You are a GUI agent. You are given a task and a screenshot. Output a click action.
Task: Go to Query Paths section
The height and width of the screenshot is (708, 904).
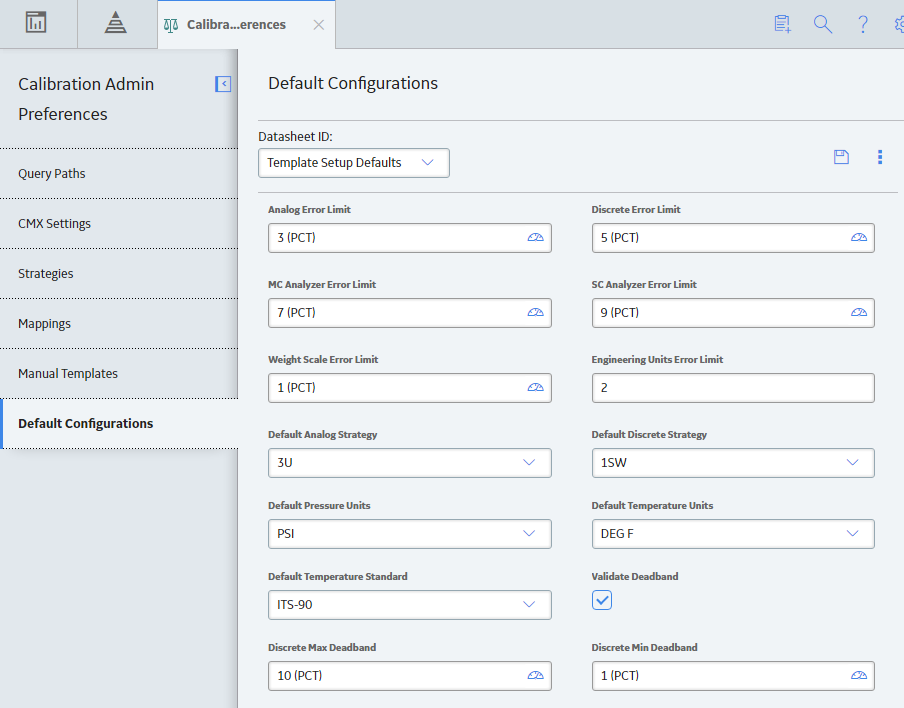coord(119,174)
